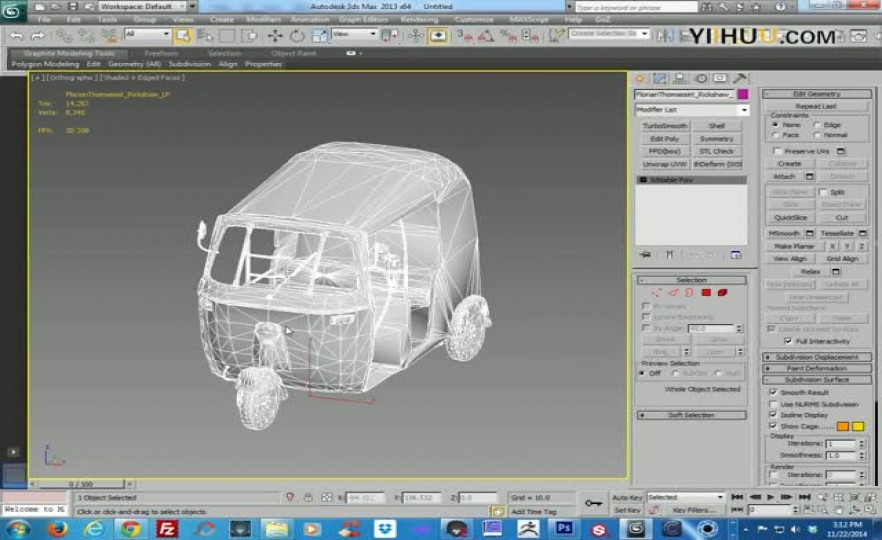Select the Edge constraint radio button
This screenshot has height=540, width=882.
(x=817, y=124)
